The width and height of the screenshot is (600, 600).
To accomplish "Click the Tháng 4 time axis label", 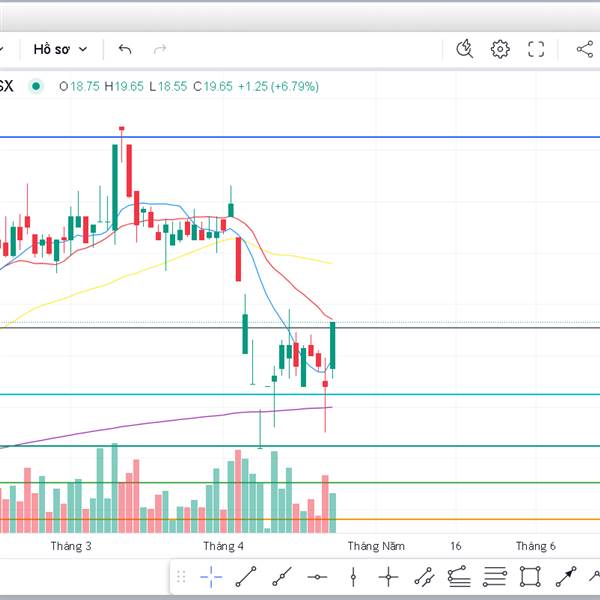I will coord(223,546).
